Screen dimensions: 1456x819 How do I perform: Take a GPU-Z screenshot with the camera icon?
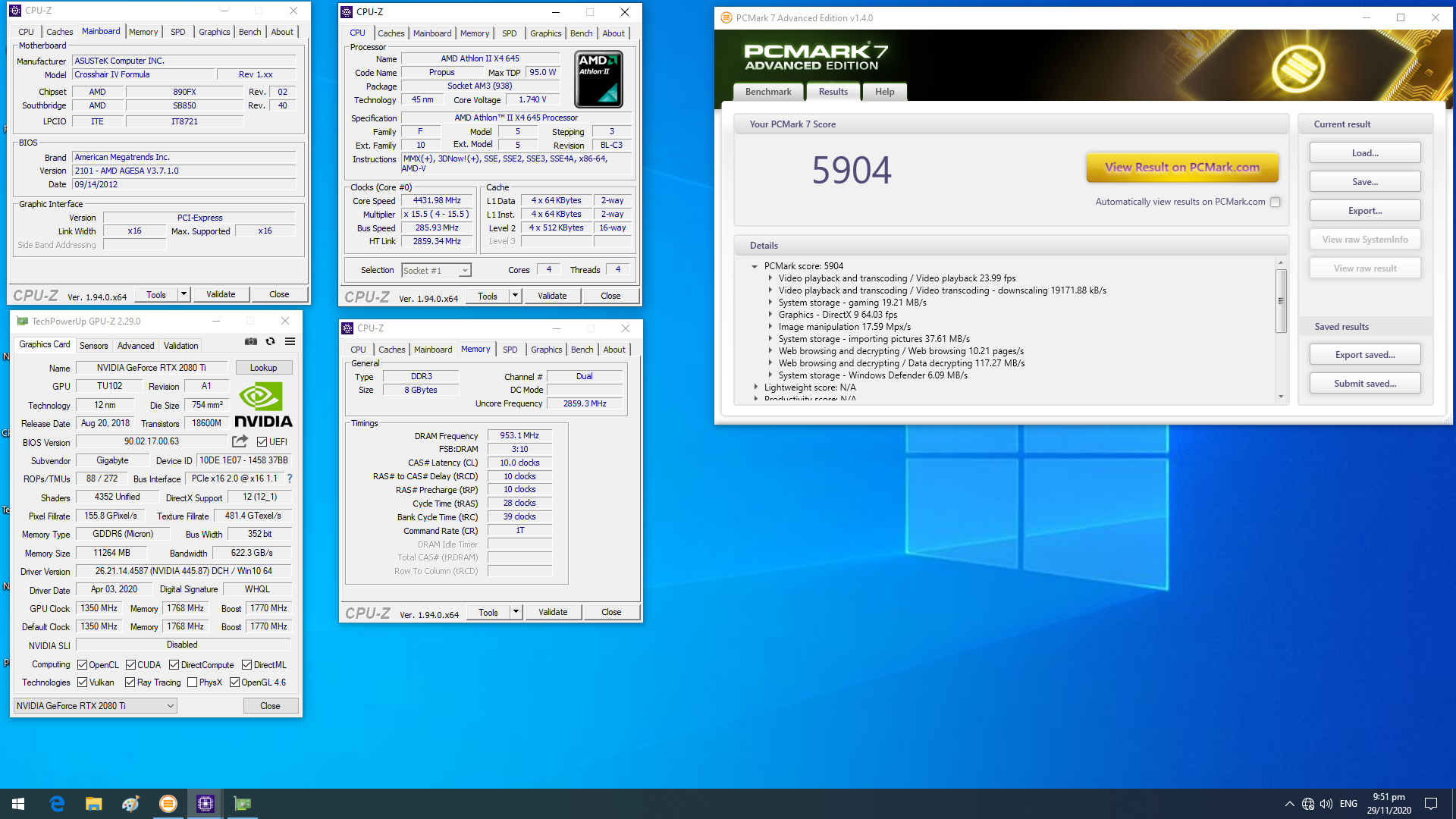[251, 341]
